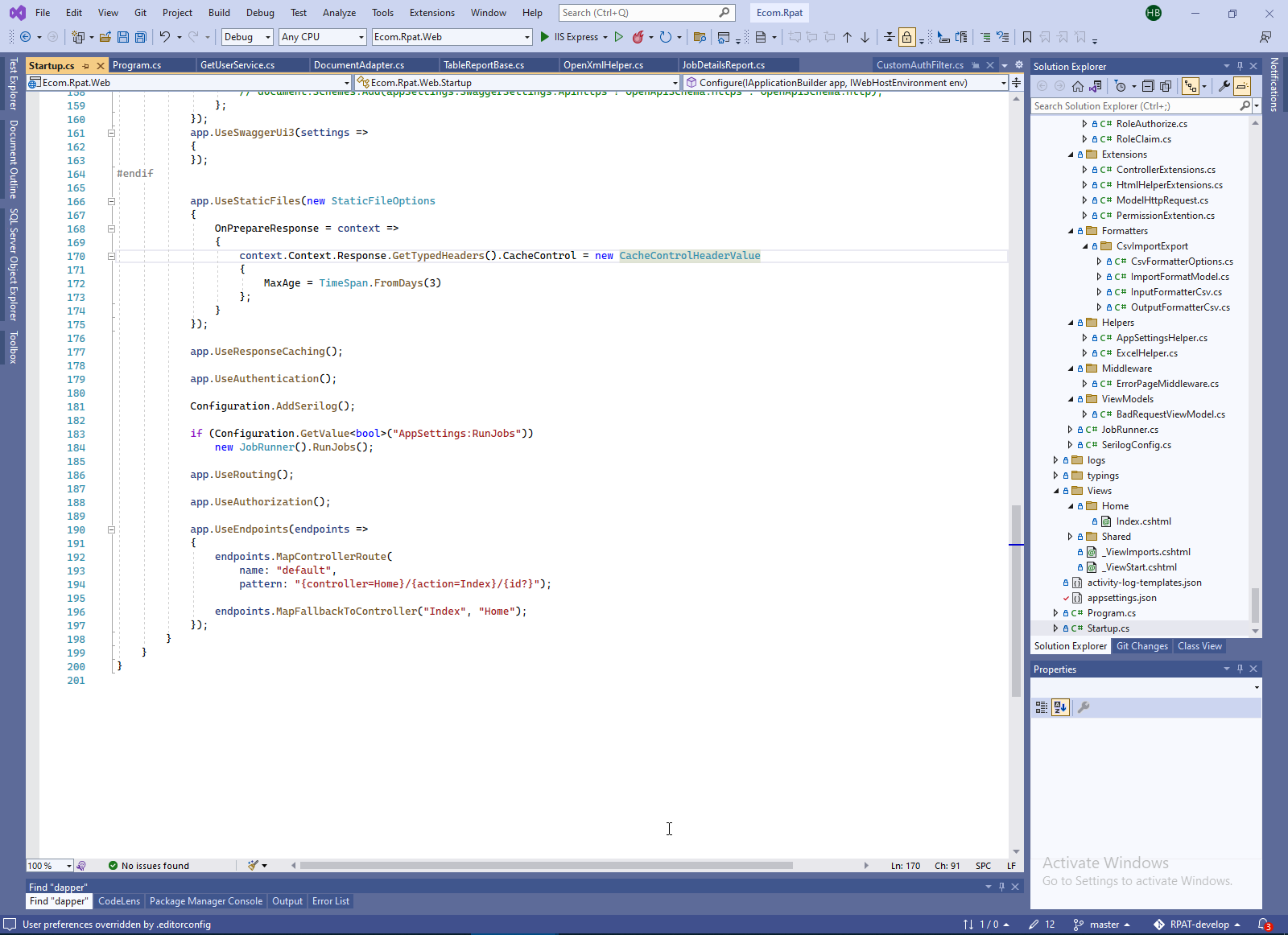This screenshot has height=935, width=1288.
Task: Switch to the TableReportBase.cs tab
Action: [483, 65]
